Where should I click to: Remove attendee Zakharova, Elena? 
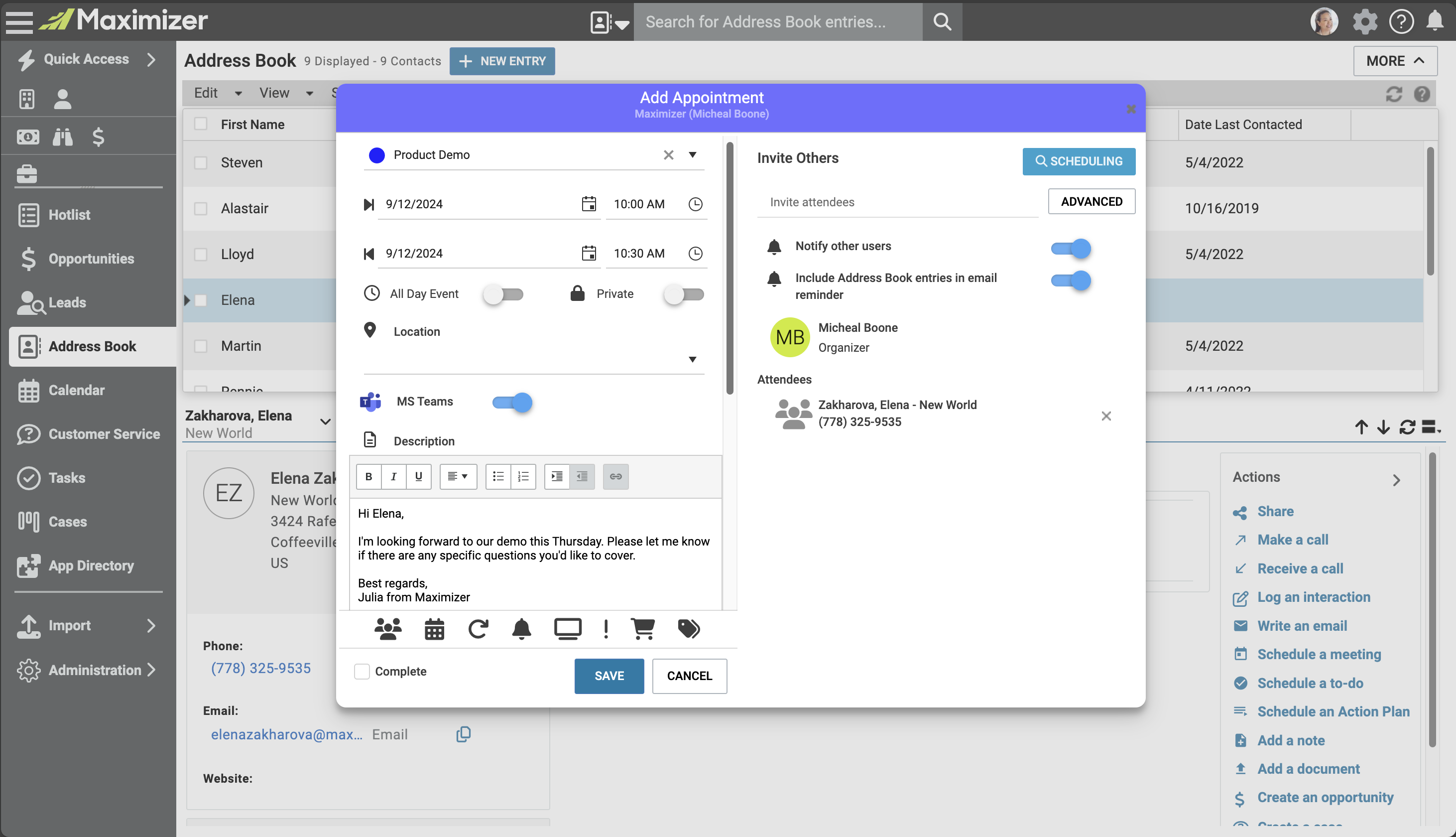tap(1105, 416)
